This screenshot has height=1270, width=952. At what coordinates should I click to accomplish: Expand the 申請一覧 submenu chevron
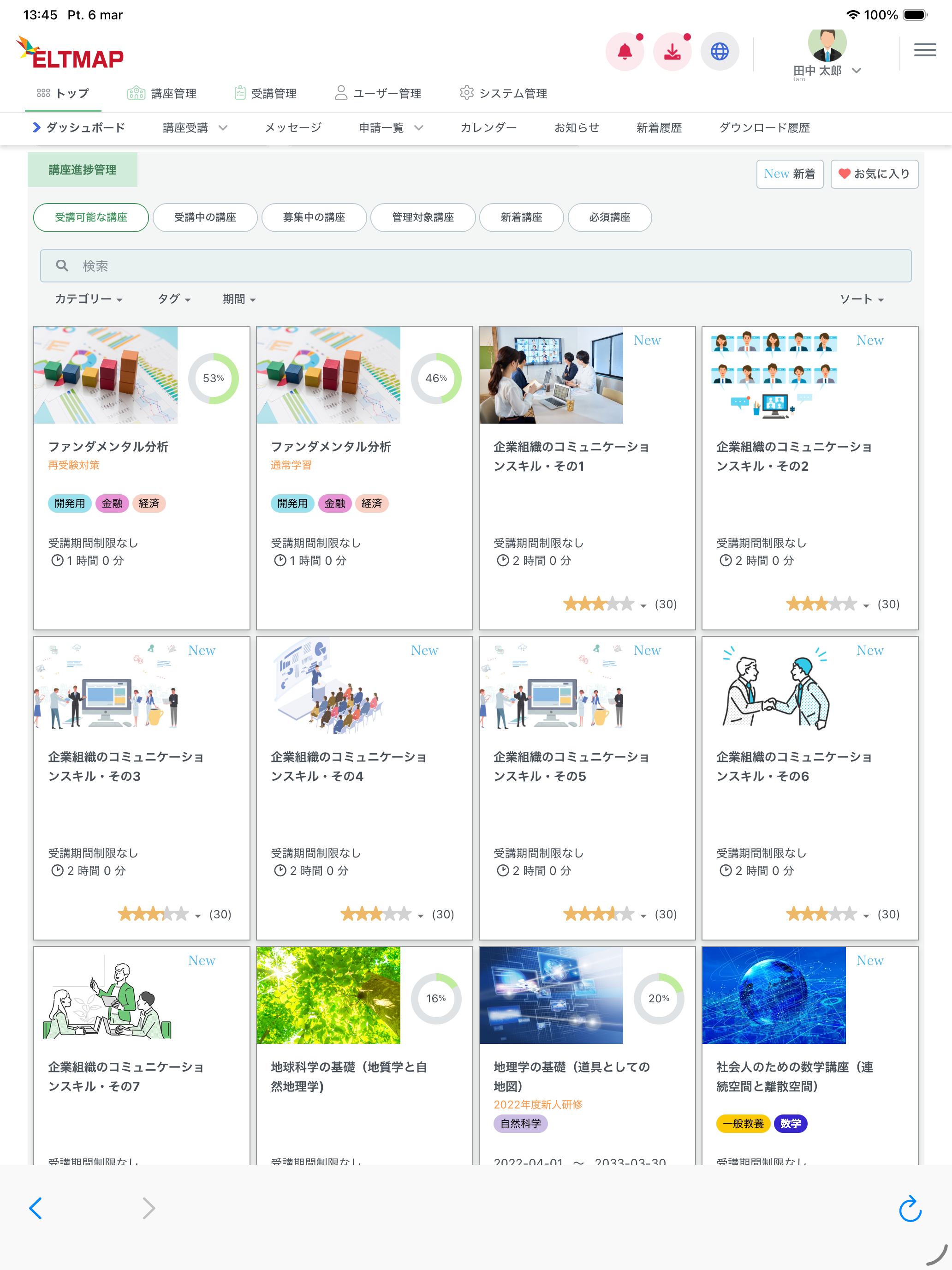(x=419, y=127)
